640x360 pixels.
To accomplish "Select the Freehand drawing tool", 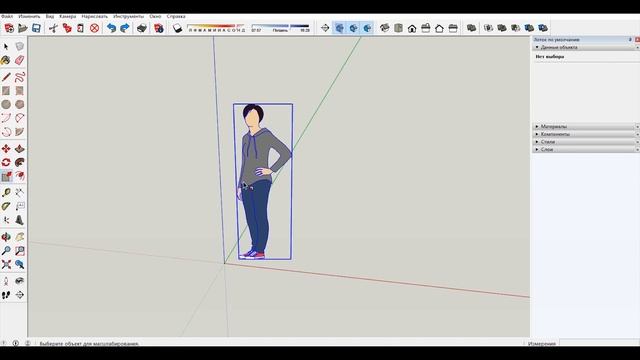I will [x=20, y=77].
